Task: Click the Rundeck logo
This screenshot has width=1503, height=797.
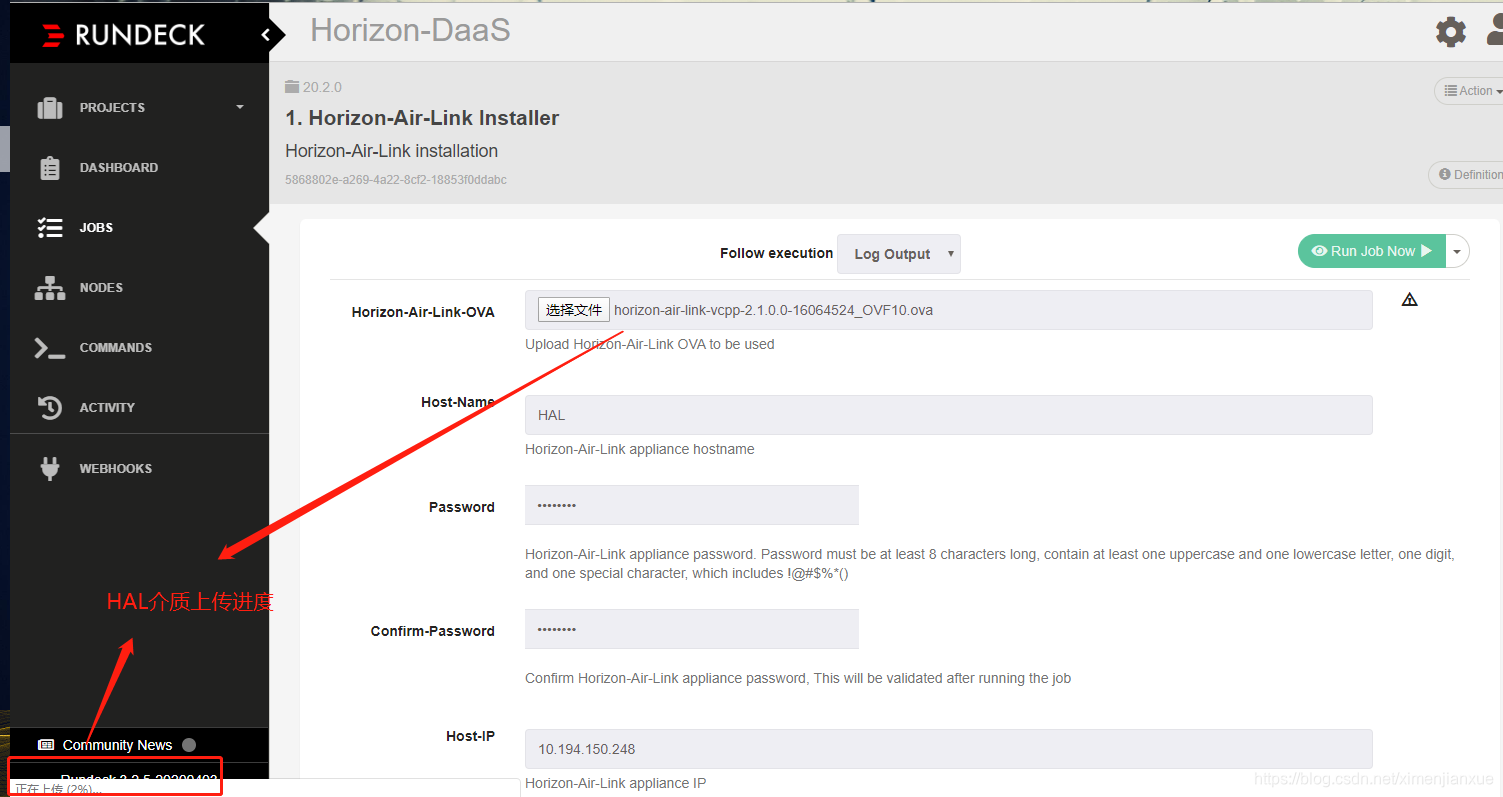Action: tap(123, 35)
